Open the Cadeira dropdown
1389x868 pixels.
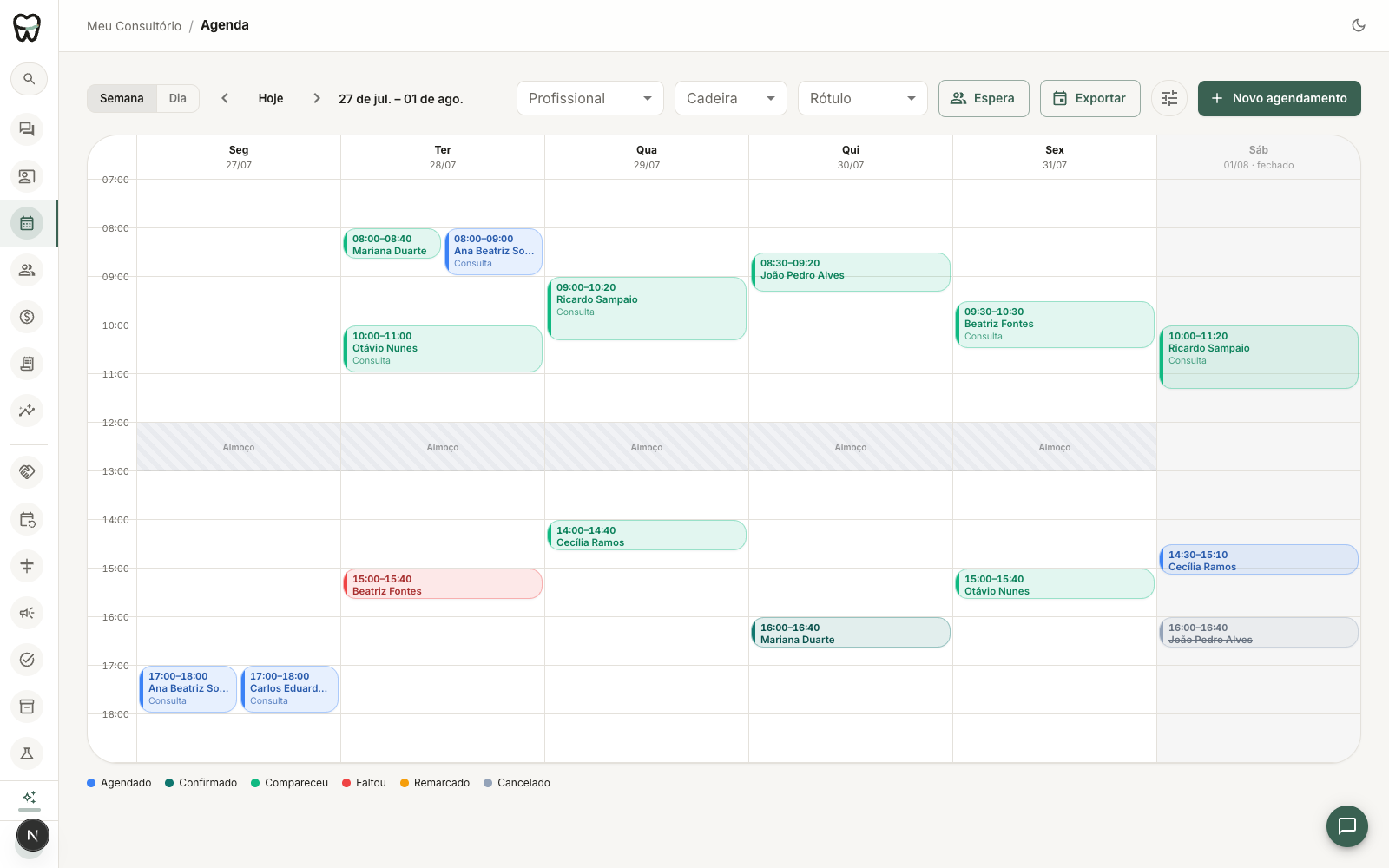tap(731, 98)
